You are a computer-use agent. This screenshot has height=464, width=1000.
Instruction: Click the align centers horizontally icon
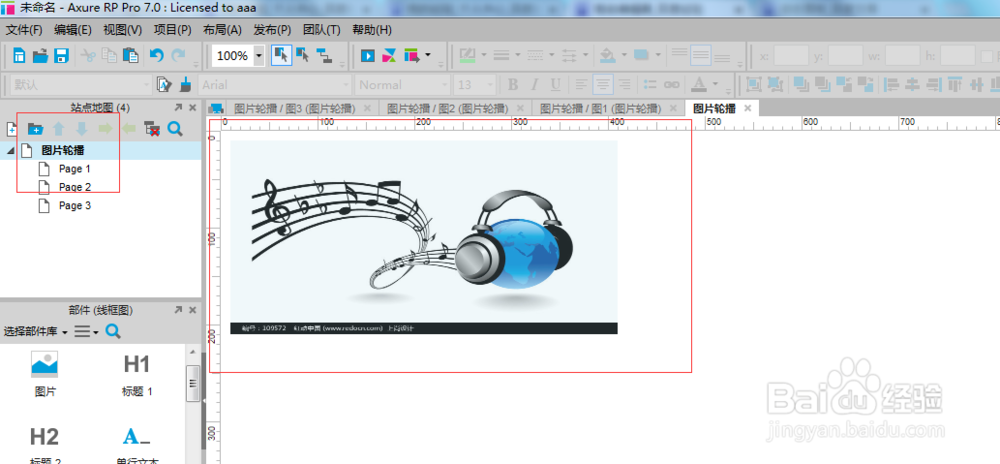coord(913,84)
